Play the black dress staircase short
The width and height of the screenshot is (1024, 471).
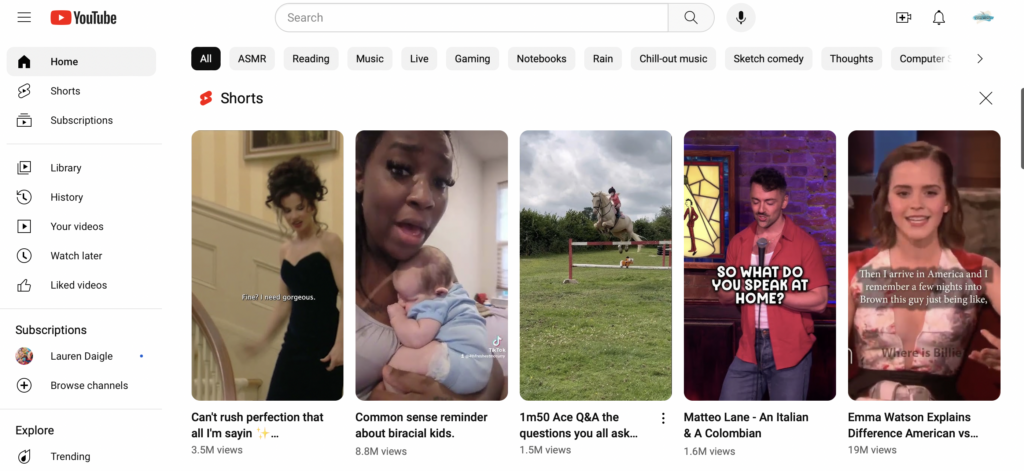click(x=267, y=265)
